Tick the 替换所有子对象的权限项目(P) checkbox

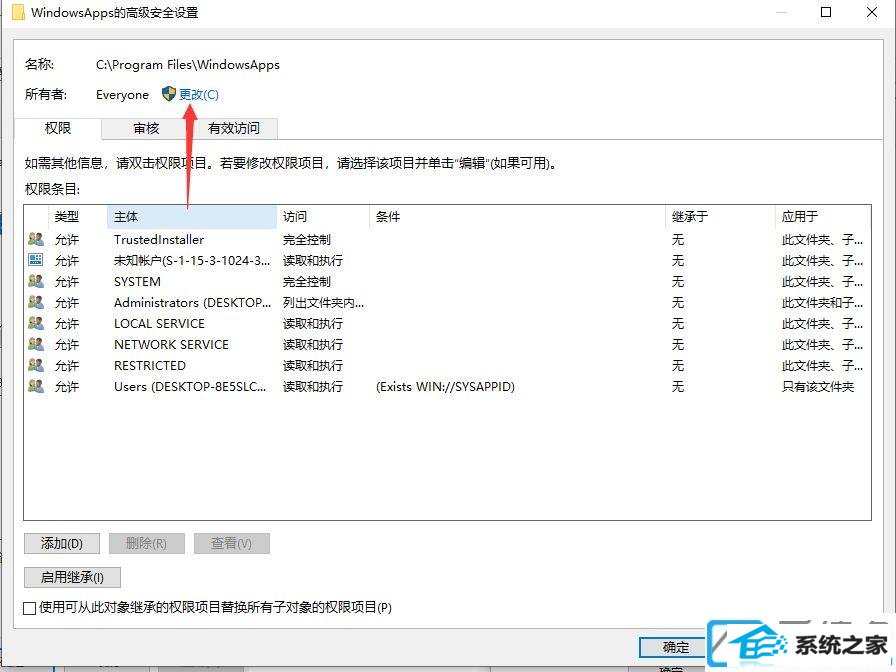point(30,608)
